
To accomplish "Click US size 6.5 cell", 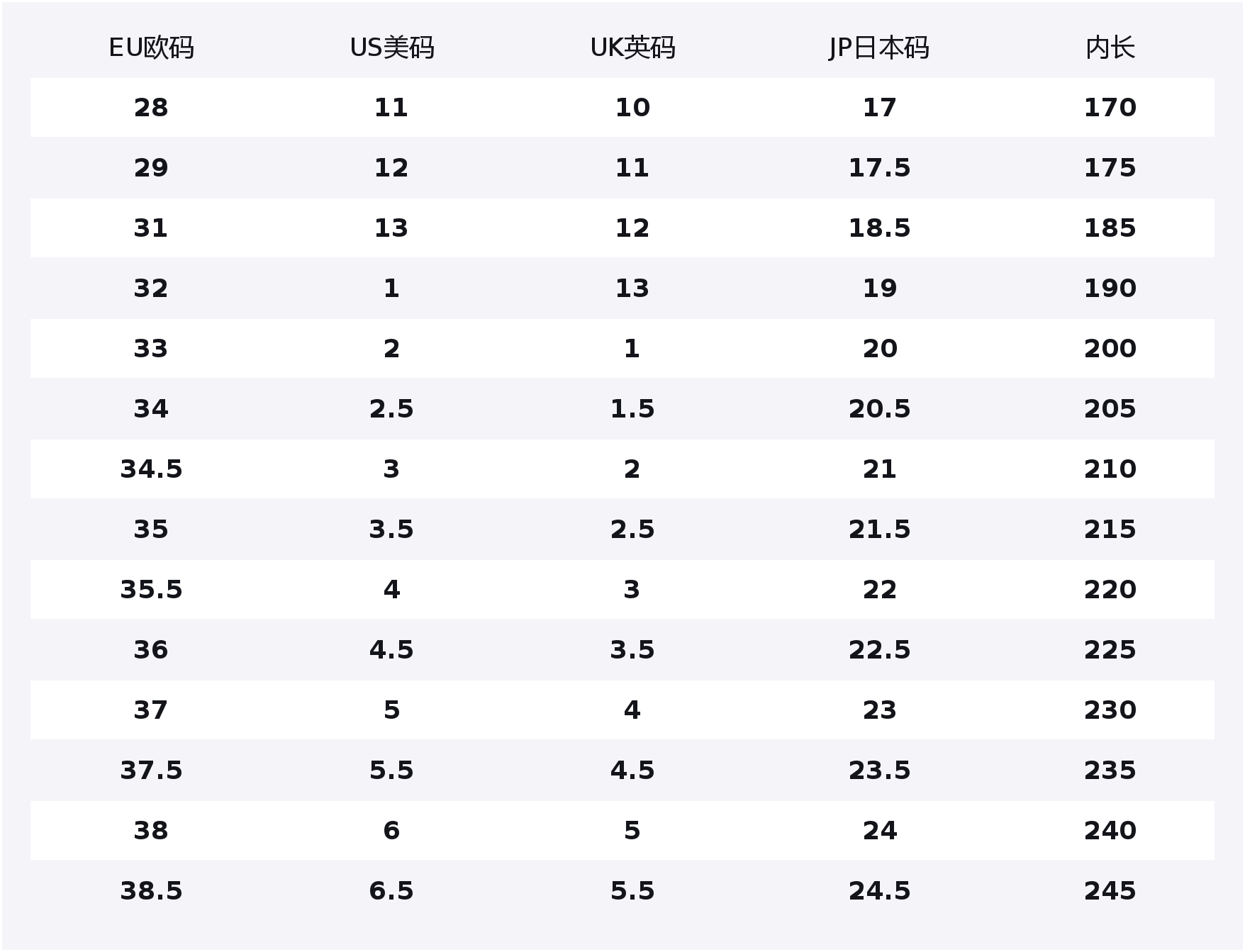I will coord(391,891).
